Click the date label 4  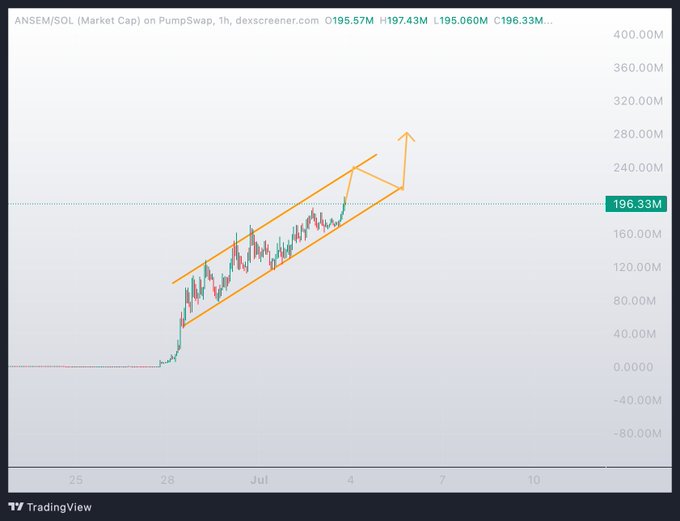pyautogui.click(x=350, y=480)
